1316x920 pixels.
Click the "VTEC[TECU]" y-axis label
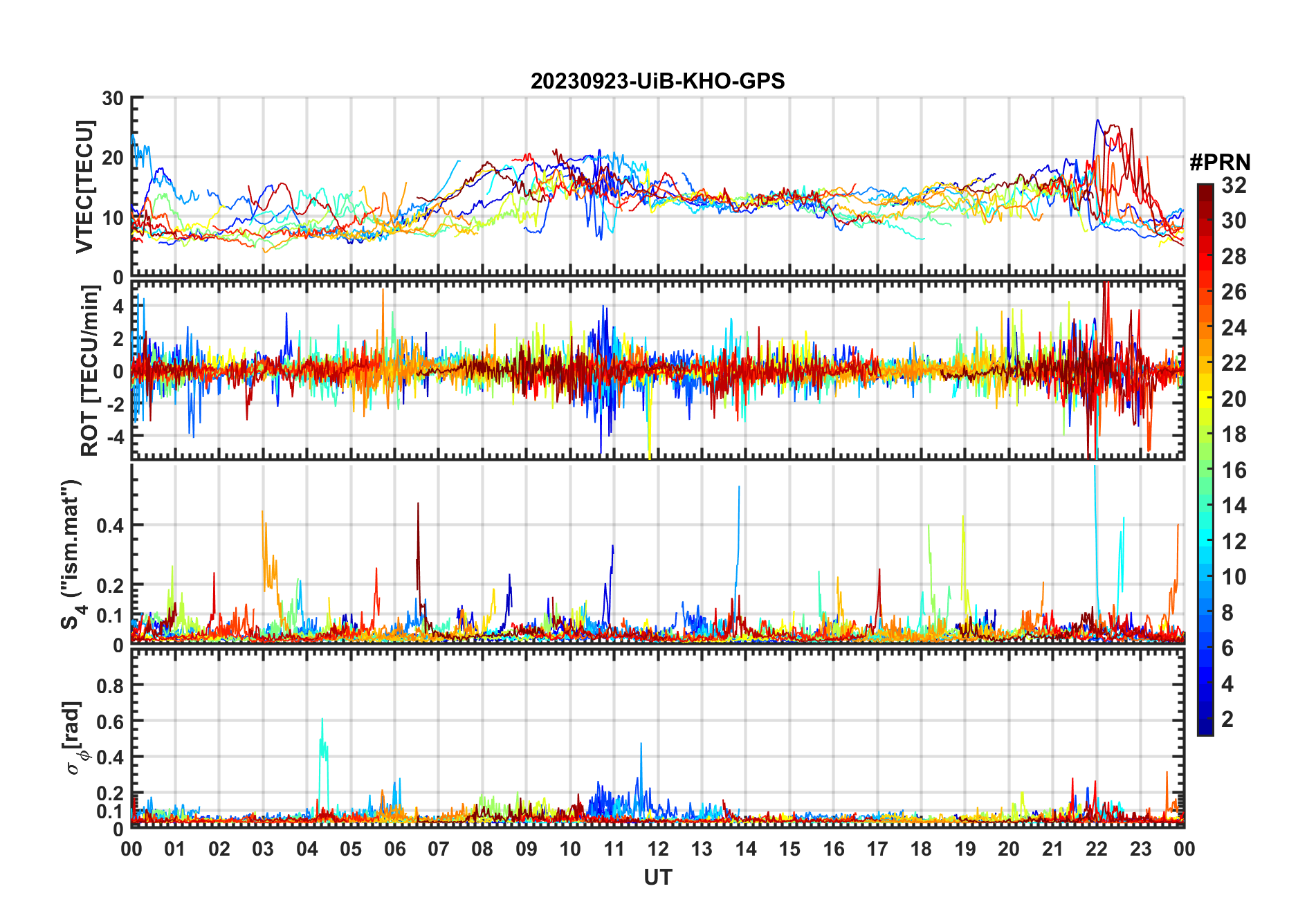click(84, 187)
